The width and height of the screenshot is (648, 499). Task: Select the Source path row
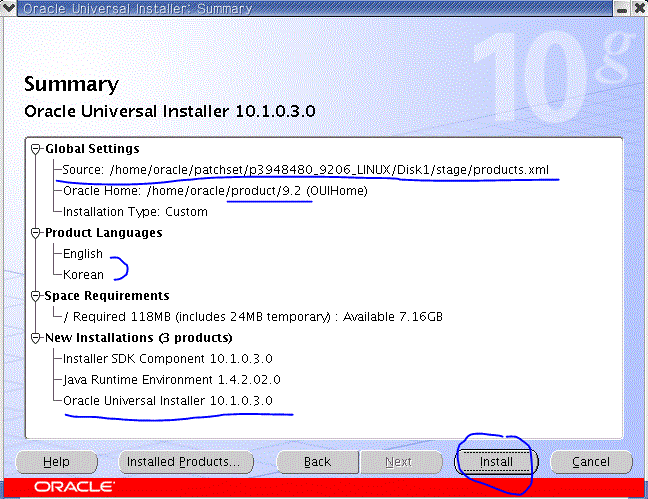(x=306, y=170)
